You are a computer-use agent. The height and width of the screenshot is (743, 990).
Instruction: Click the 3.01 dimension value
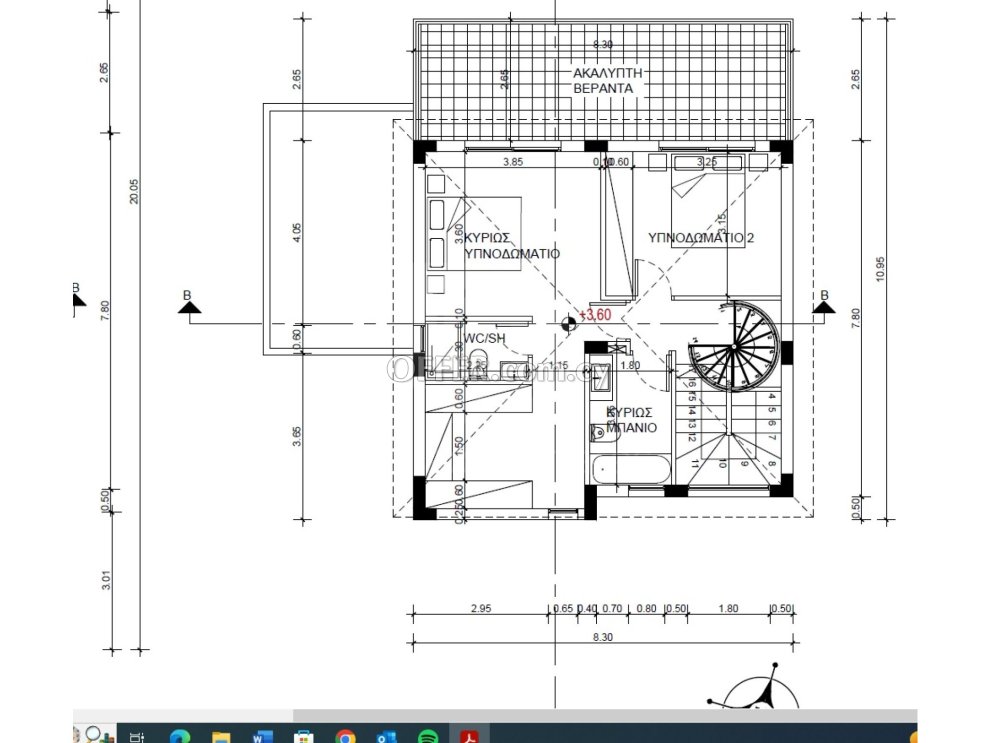[106, 581]
